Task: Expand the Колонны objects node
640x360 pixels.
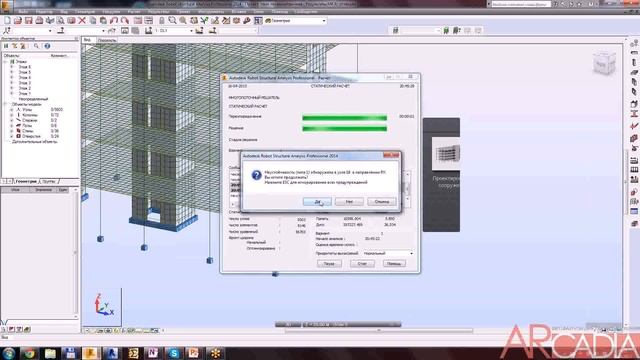Action: click(12, 115)
